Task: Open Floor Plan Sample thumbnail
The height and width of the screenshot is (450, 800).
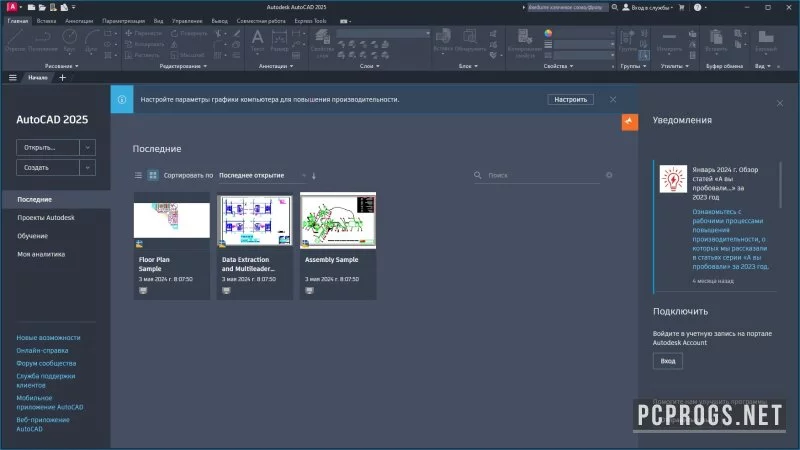Action: click(172, 220)
